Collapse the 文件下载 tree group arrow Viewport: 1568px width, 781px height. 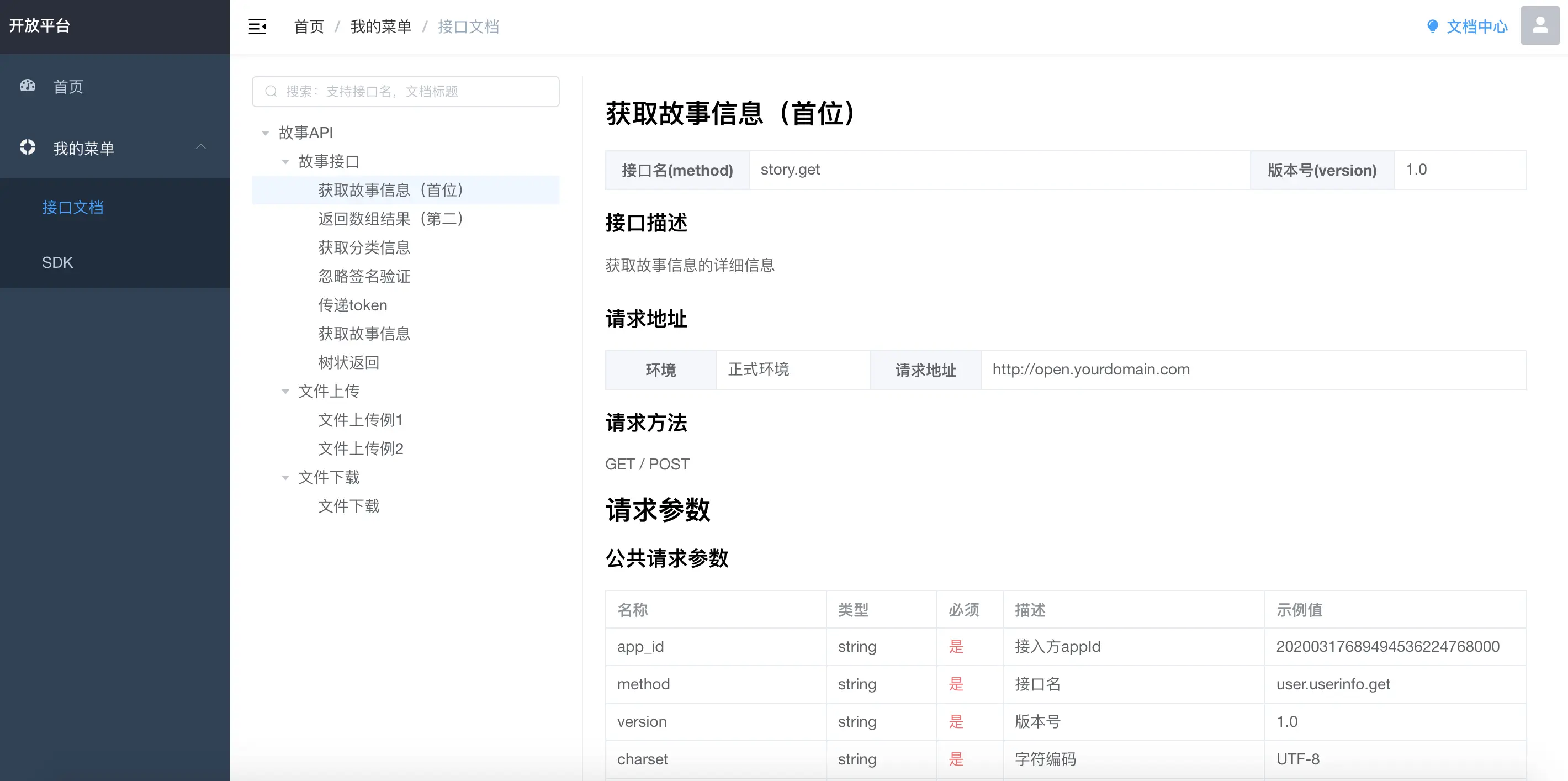coord(285,478)
